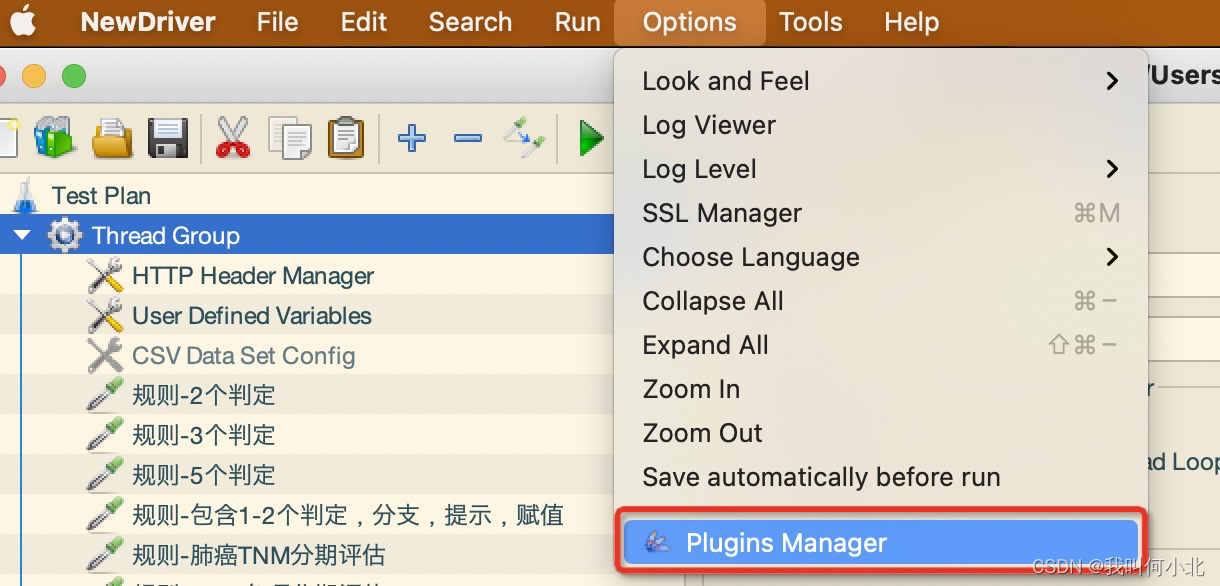Viewport: 1220px width, 586px height.
Task: Open SSL Manager from the menu
Action: point(880,213)
